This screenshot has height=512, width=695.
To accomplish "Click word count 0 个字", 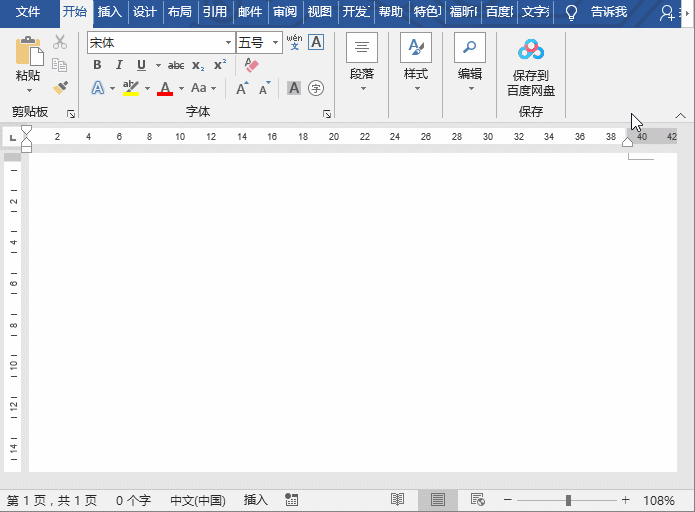I will (x=133, y=501).
